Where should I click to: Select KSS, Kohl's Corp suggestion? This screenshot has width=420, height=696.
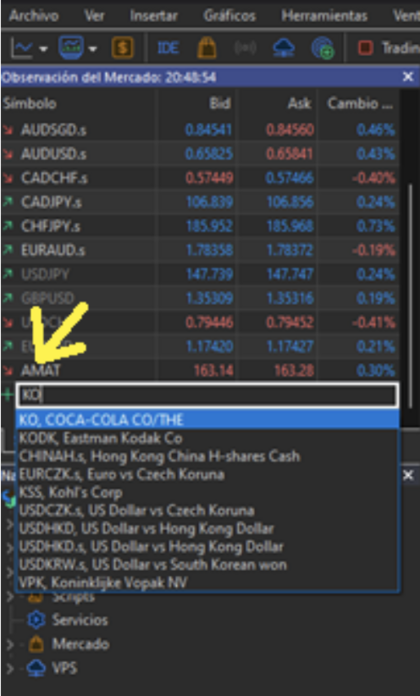pos(207,492)
